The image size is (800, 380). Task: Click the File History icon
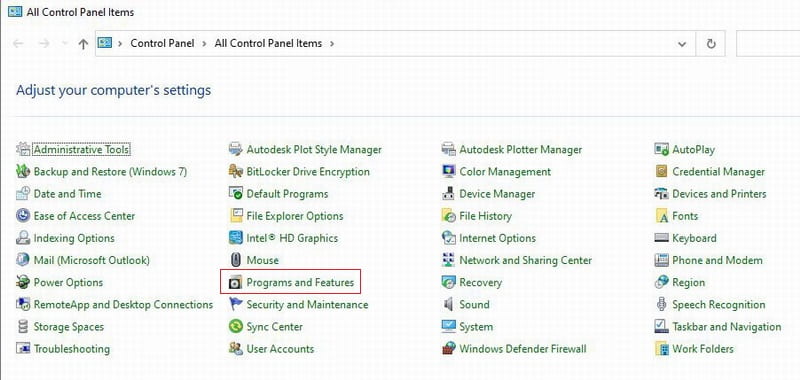pos(448,216)
